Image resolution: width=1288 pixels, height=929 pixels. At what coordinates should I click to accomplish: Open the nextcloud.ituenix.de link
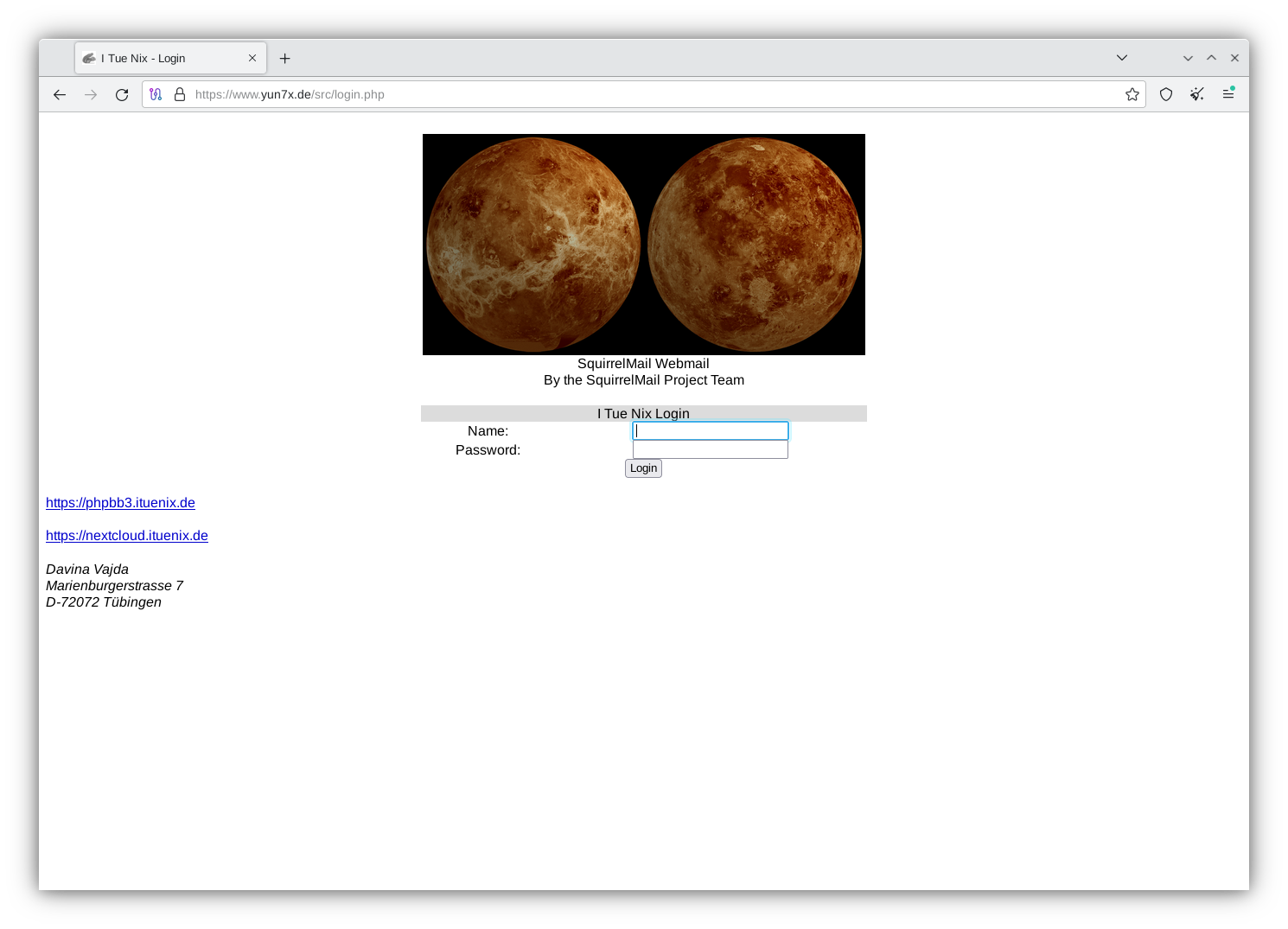click(126, 535)
